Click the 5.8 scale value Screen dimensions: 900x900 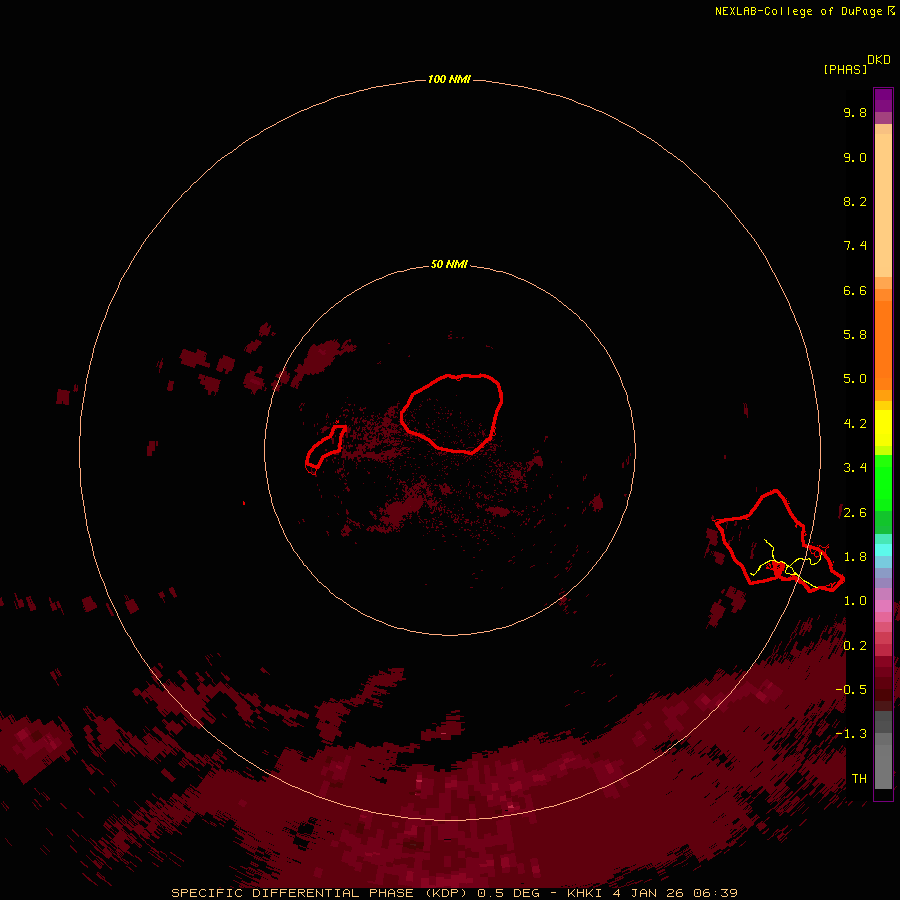coord(855,335)
